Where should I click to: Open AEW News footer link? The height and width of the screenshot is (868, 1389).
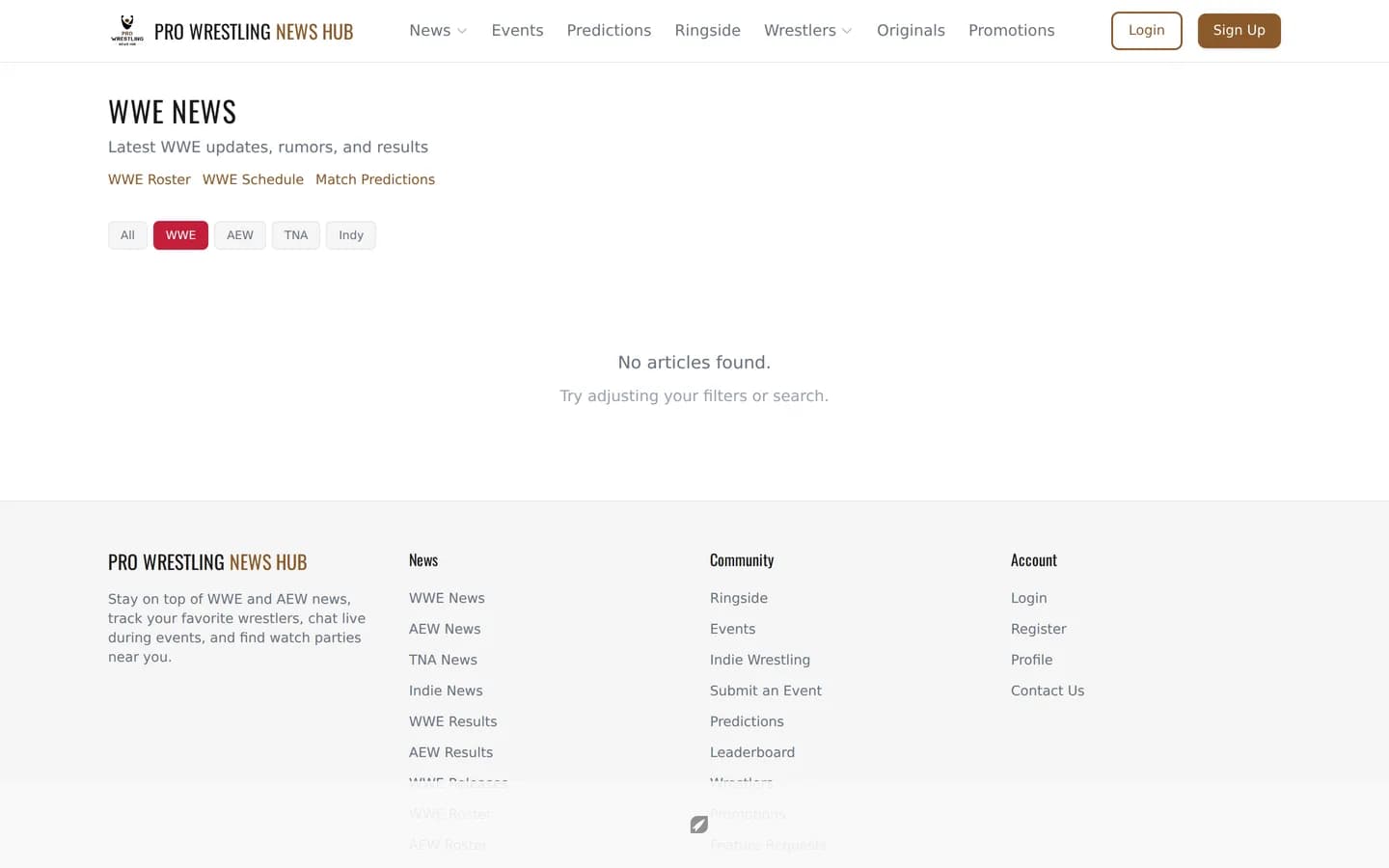445,629
